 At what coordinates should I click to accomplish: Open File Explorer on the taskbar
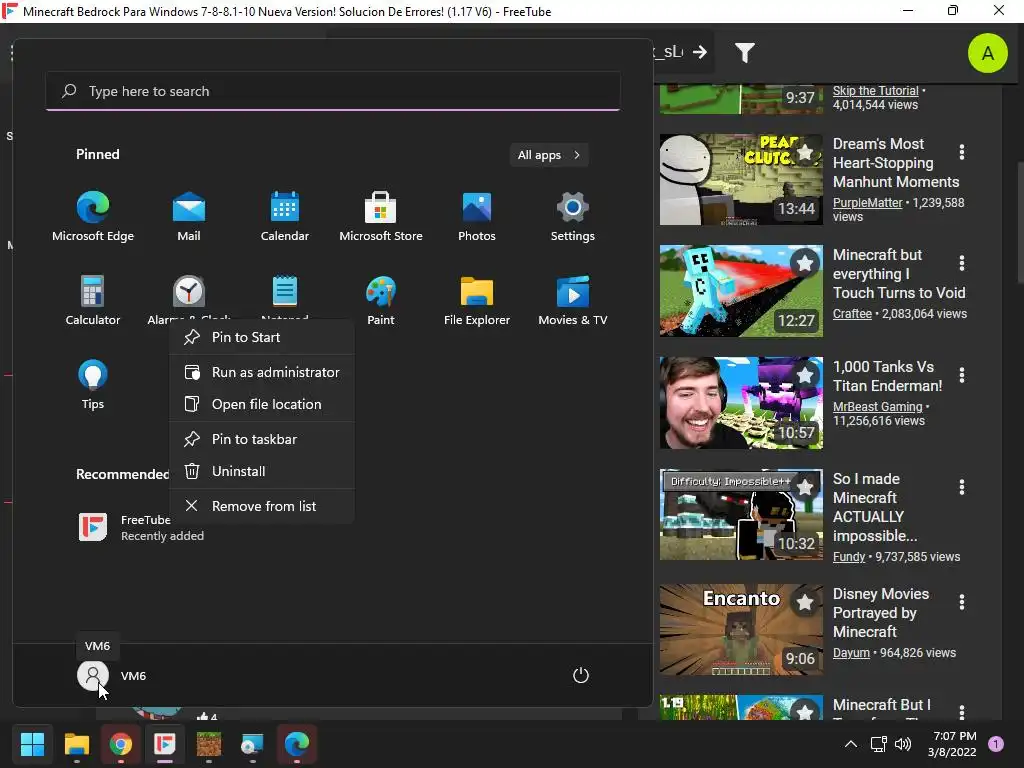point(76,744)
